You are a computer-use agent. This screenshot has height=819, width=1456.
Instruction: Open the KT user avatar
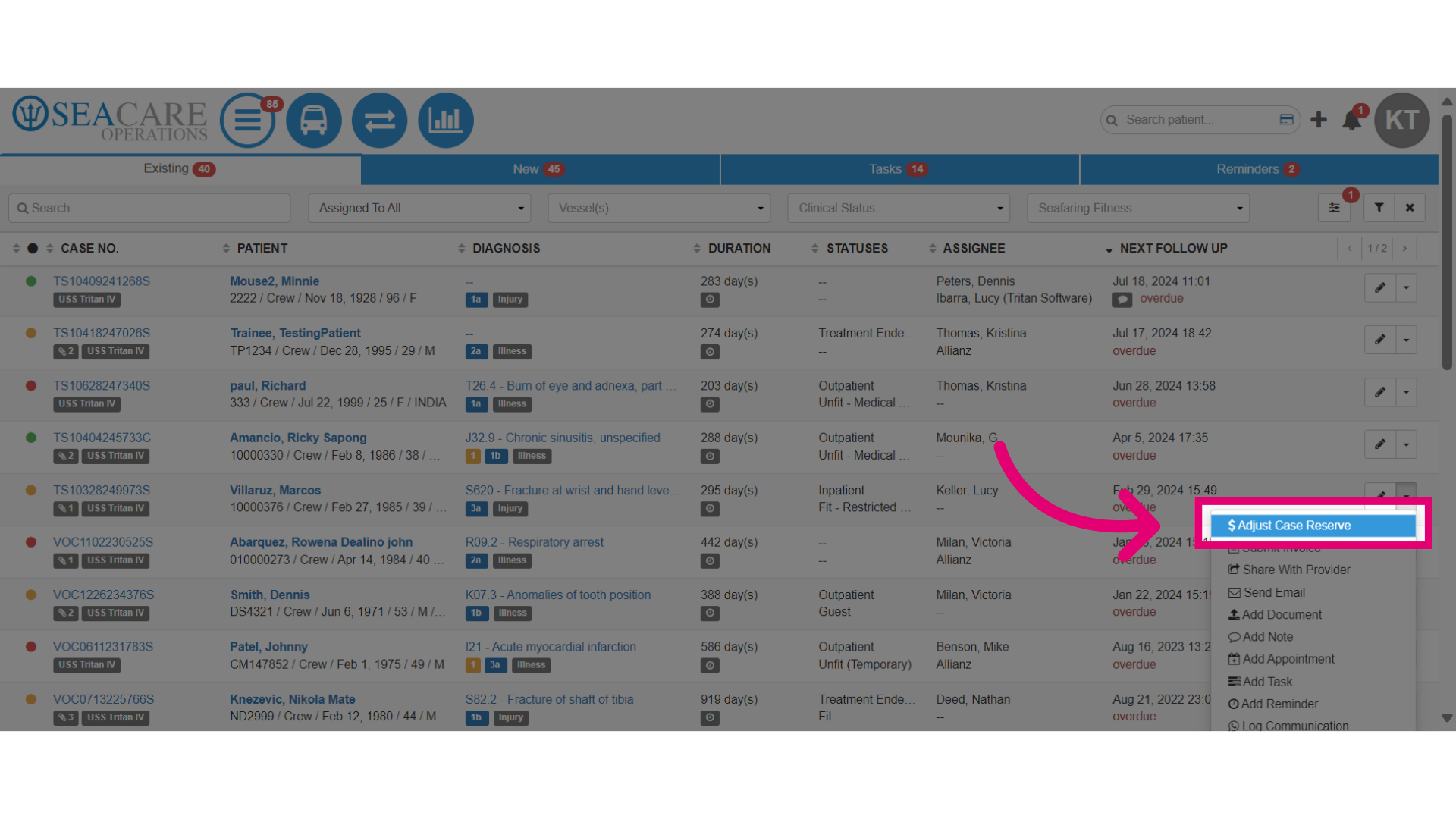pos(1401,120)
